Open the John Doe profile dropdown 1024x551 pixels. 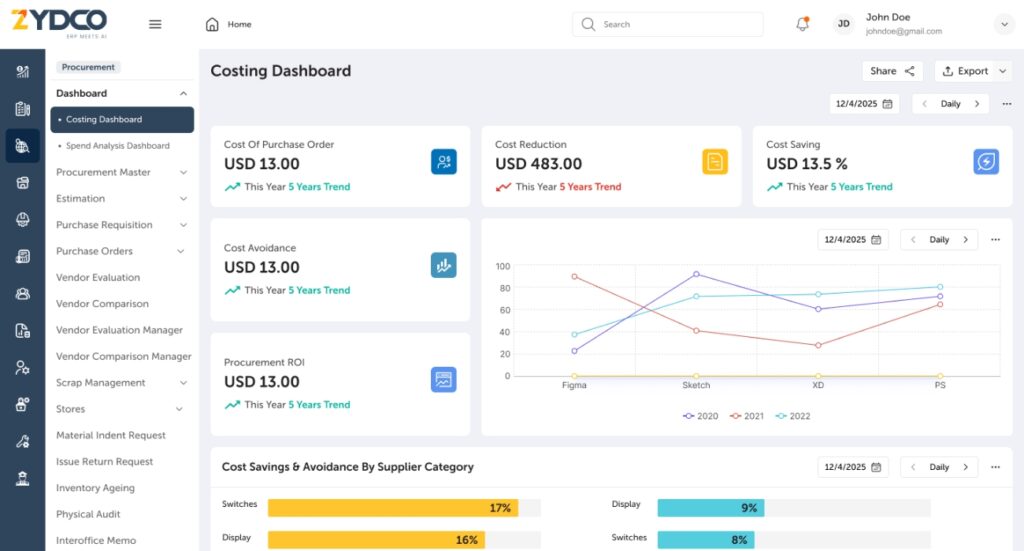(x=1004, y=24)
